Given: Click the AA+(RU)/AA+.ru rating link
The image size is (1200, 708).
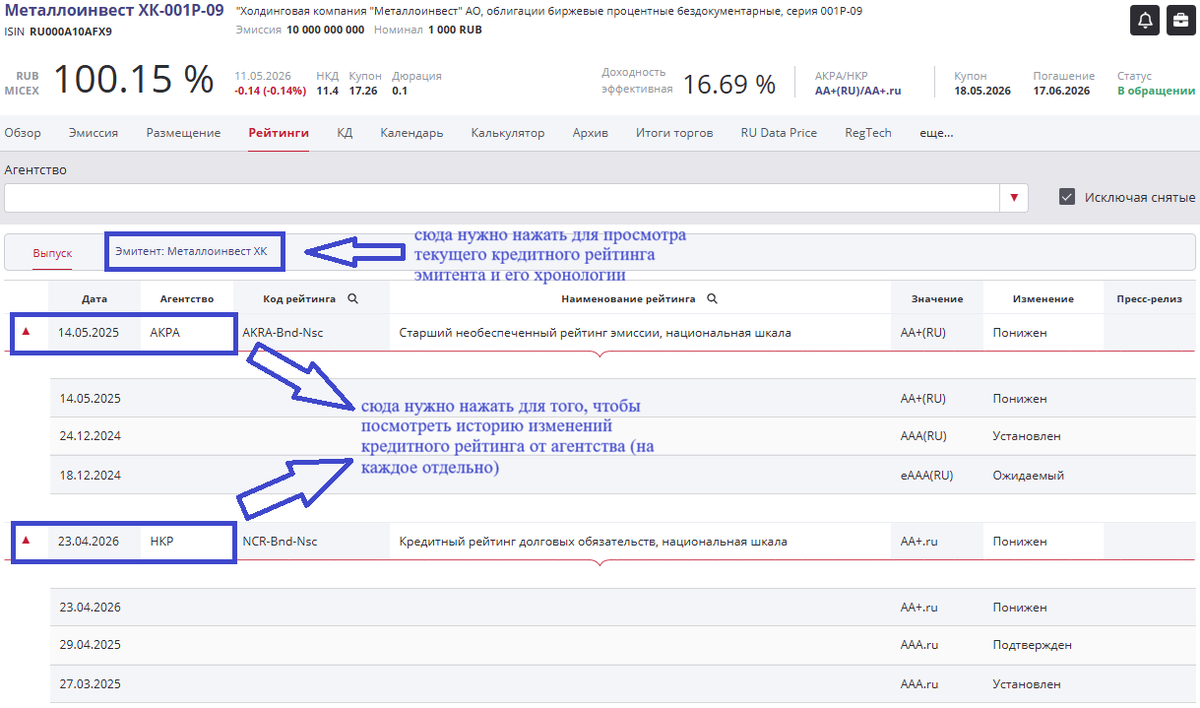Looking at the screenshot, I should (x=858, y=90).
